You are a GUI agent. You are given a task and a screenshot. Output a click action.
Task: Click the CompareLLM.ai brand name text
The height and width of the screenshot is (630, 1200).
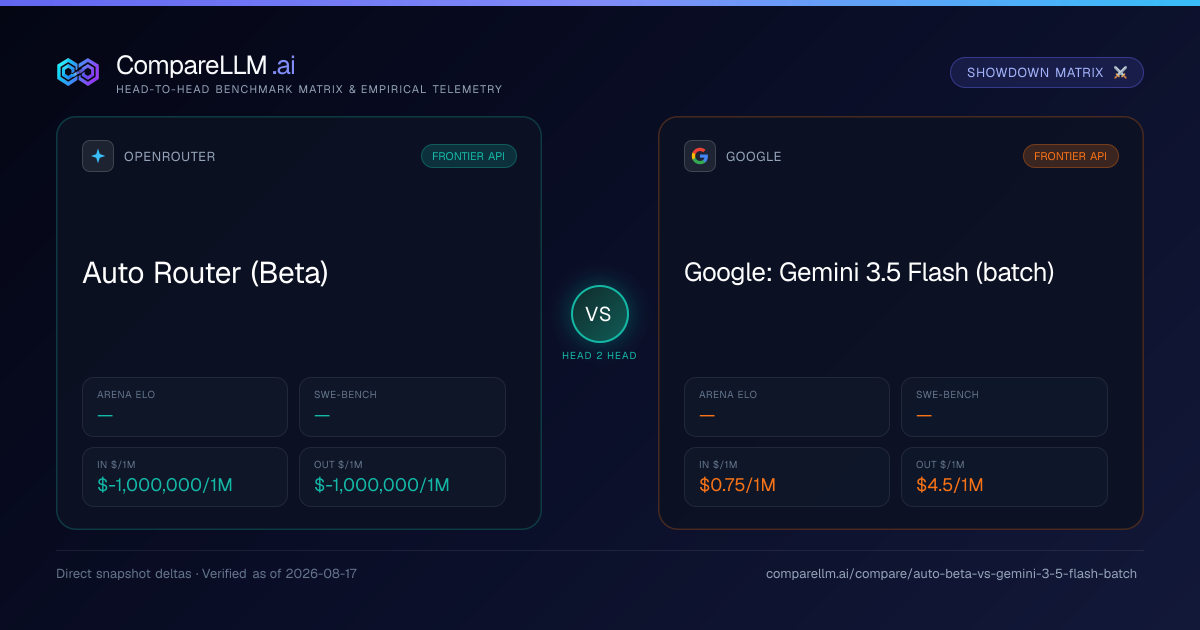(205, 66)
